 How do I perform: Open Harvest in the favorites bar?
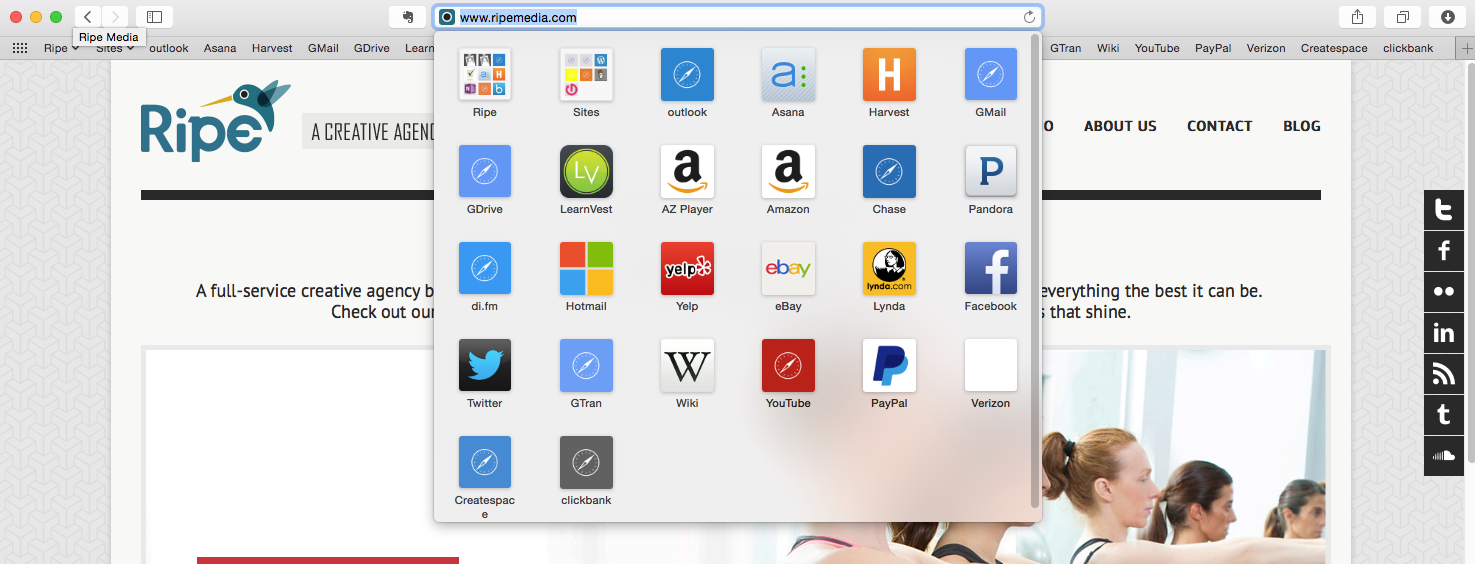click(272, 48)
